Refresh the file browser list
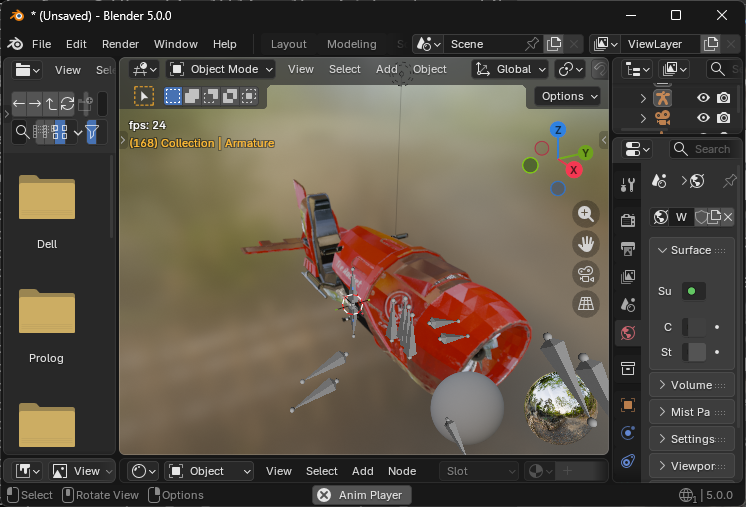The height and width of the screenshot is (507, 746). (x=67, y=103)
